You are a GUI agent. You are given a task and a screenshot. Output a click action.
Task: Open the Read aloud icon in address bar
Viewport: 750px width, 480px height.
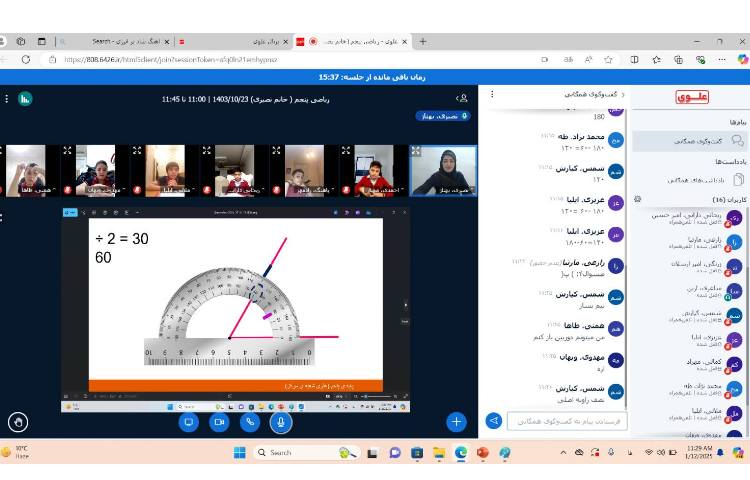[588, 60]
